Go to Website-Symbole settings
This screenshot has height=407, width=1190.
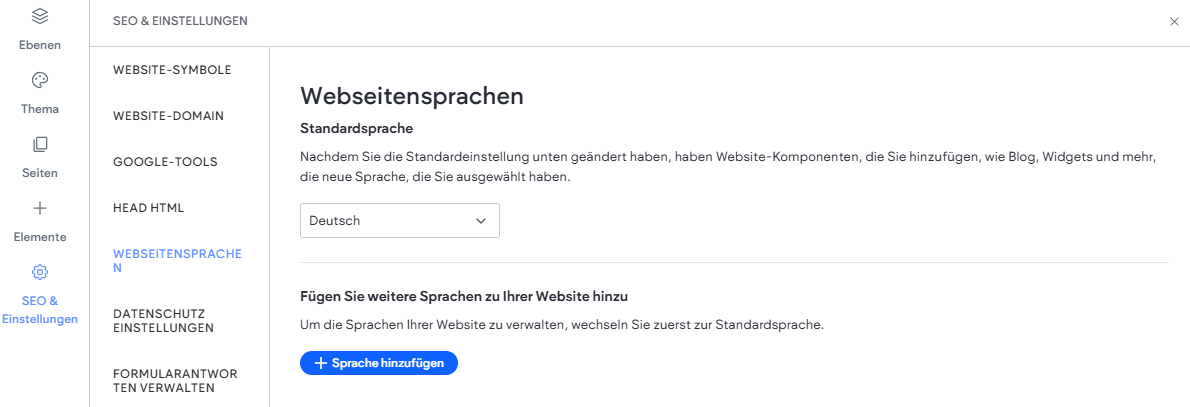(x=172, y=70)
